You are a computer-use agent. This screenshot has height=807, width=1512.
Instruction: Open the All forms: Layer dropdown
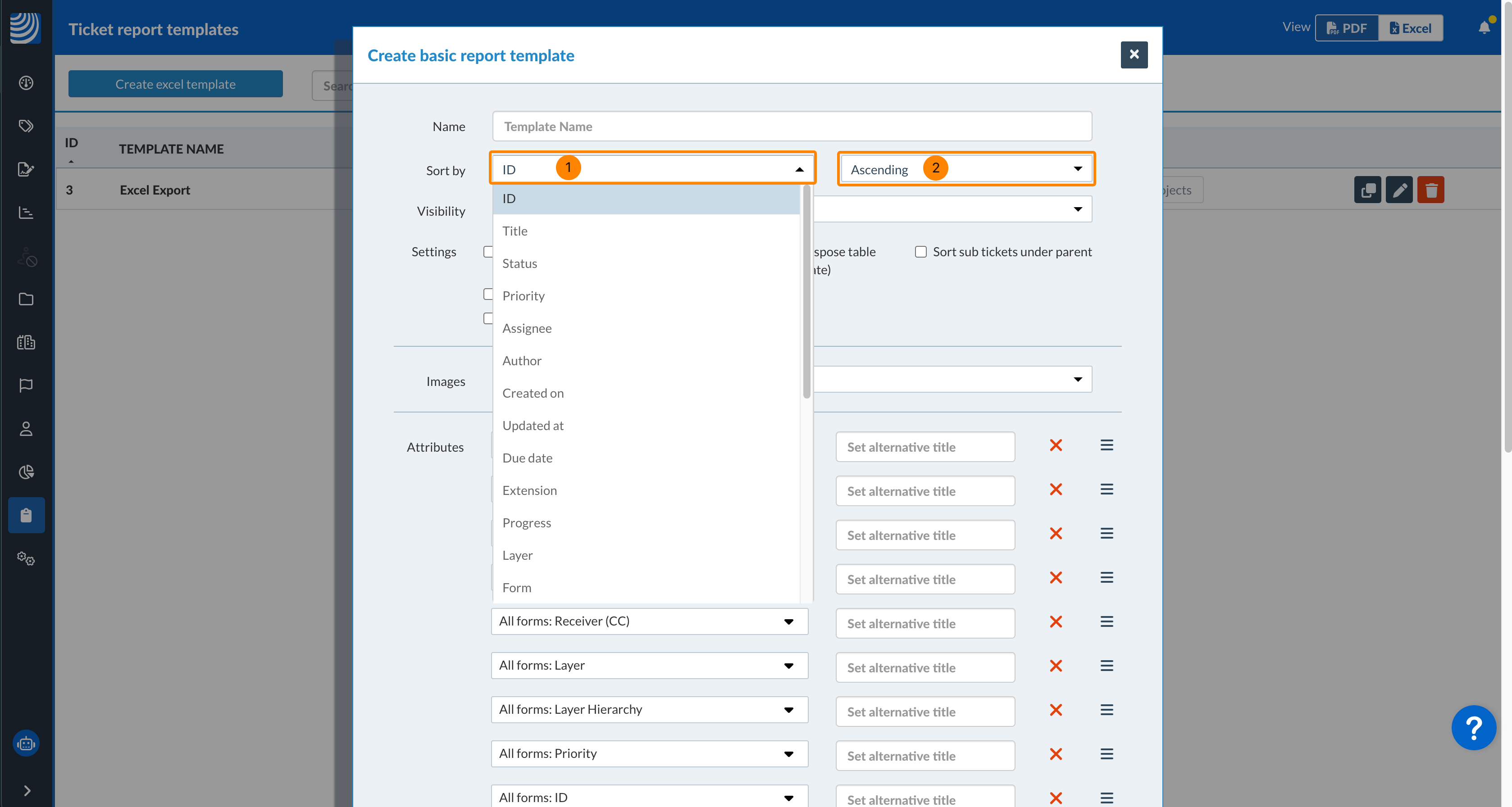[x=649, y=666]
